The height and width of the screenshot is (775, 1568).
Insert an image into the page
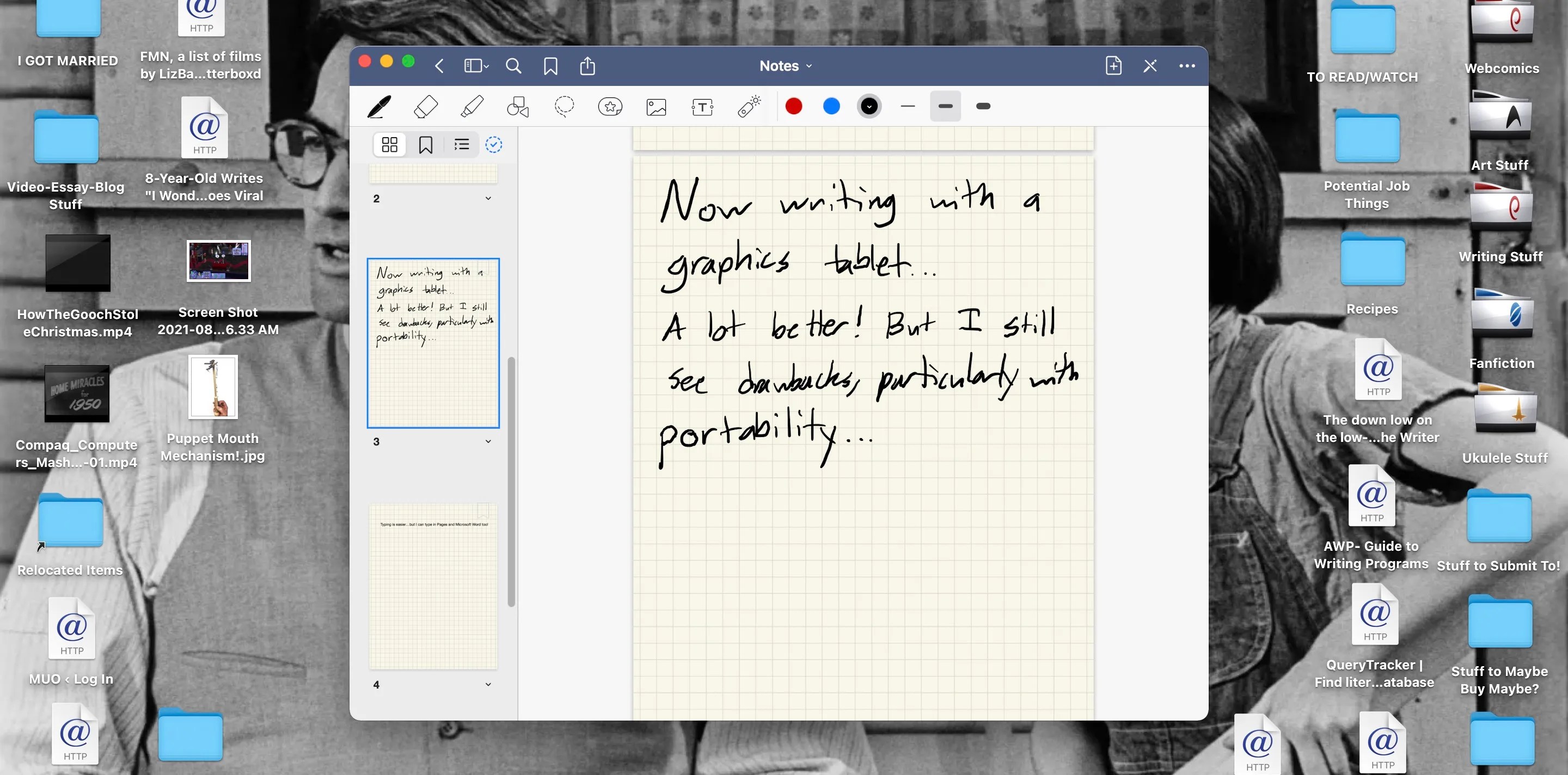tap(657, 107)
